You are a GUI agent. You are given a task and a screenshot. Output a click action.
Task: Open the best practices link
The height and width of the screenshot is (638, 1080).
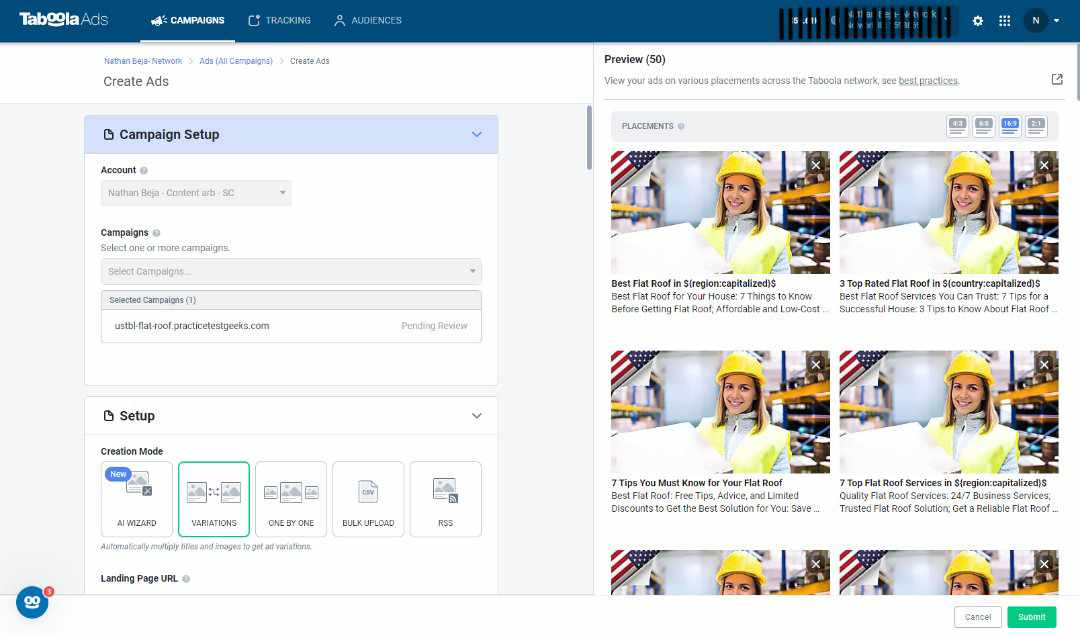[928, 81]
